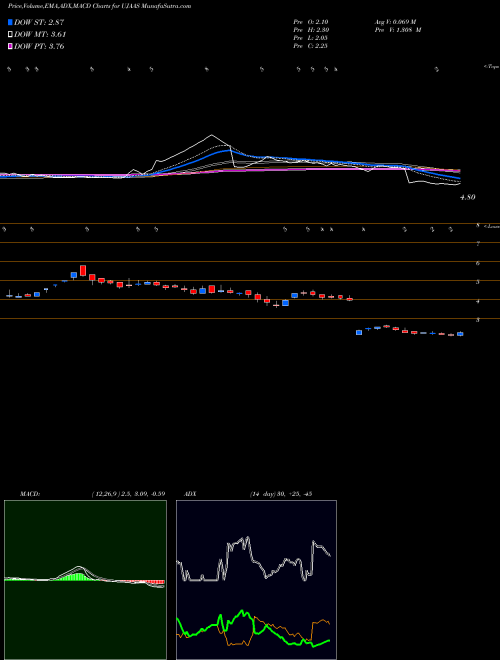500x660 pixels.
Task: Click the tallest red candlestick near the 6 level
Action: point(83,270)
